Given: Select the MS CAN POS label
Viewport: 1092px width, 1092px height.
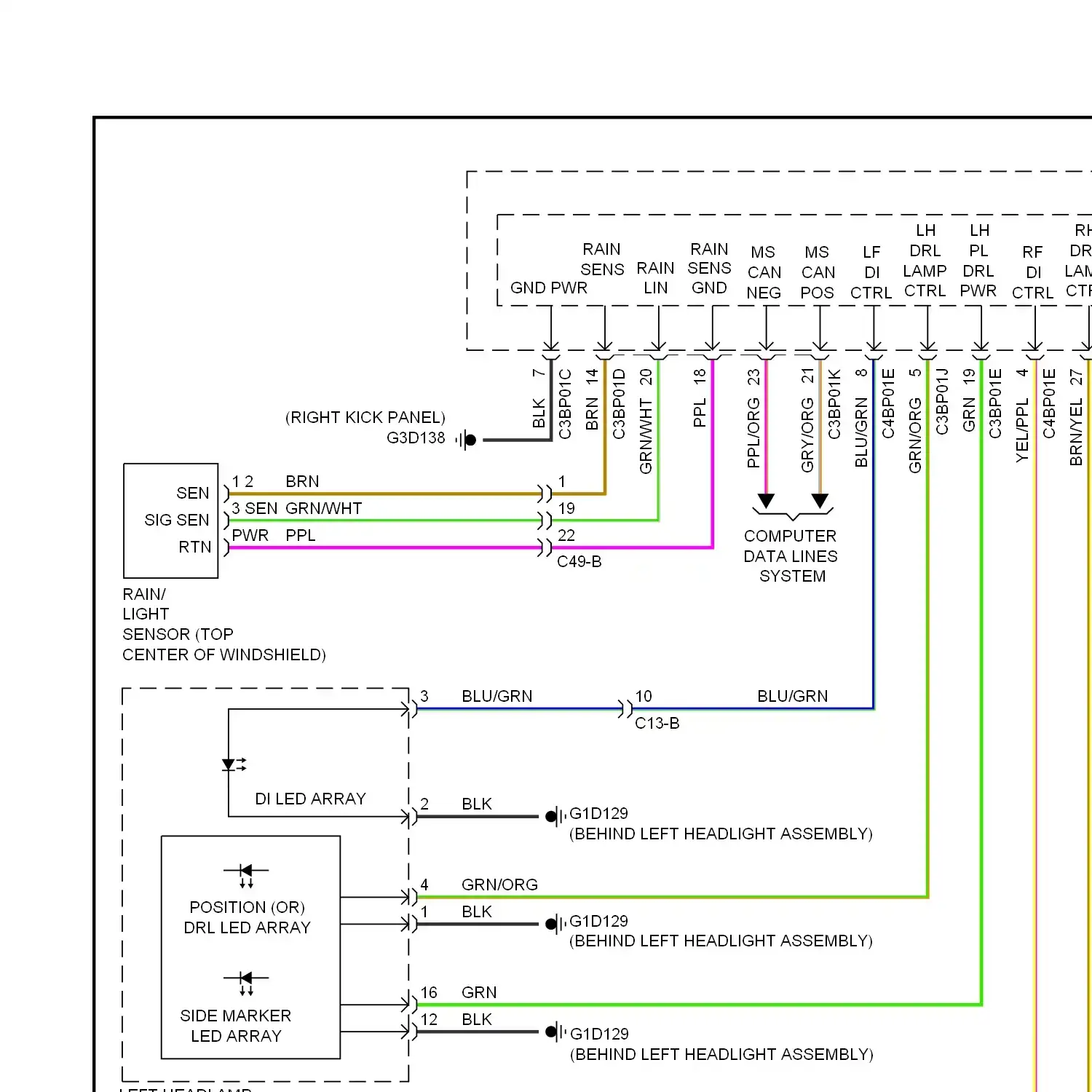Looking at the screenshot, I should tap(818, 273).
